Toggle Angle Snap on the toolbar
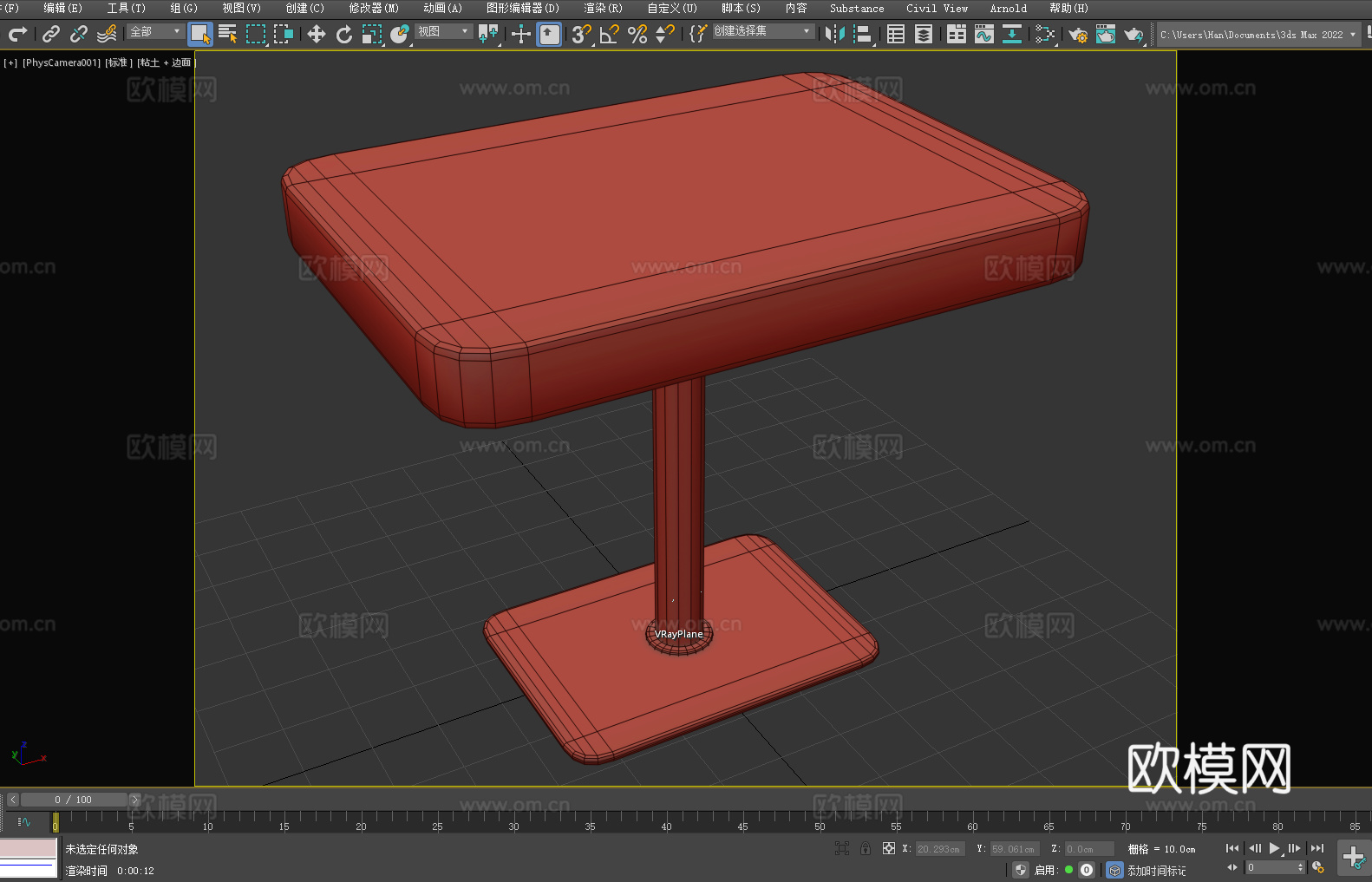This screenshot has width=1372, height=882. point(609,34)
